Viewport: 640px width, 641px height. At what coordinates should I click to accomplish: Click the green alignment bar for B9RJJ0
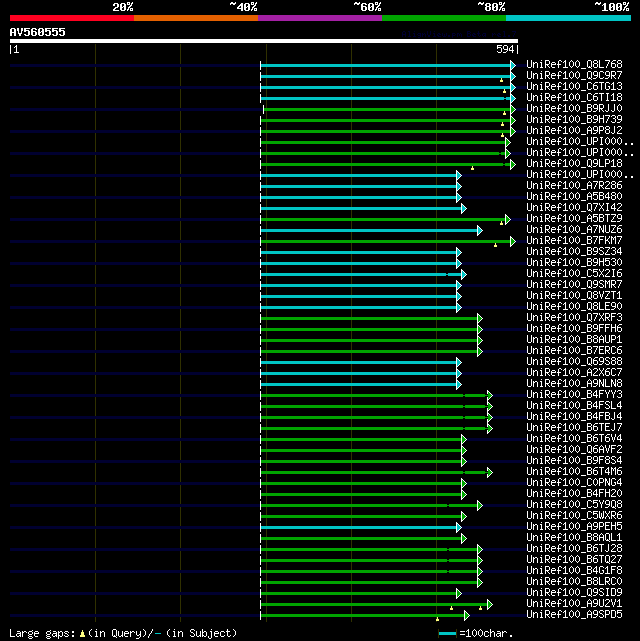coord(387,110)
